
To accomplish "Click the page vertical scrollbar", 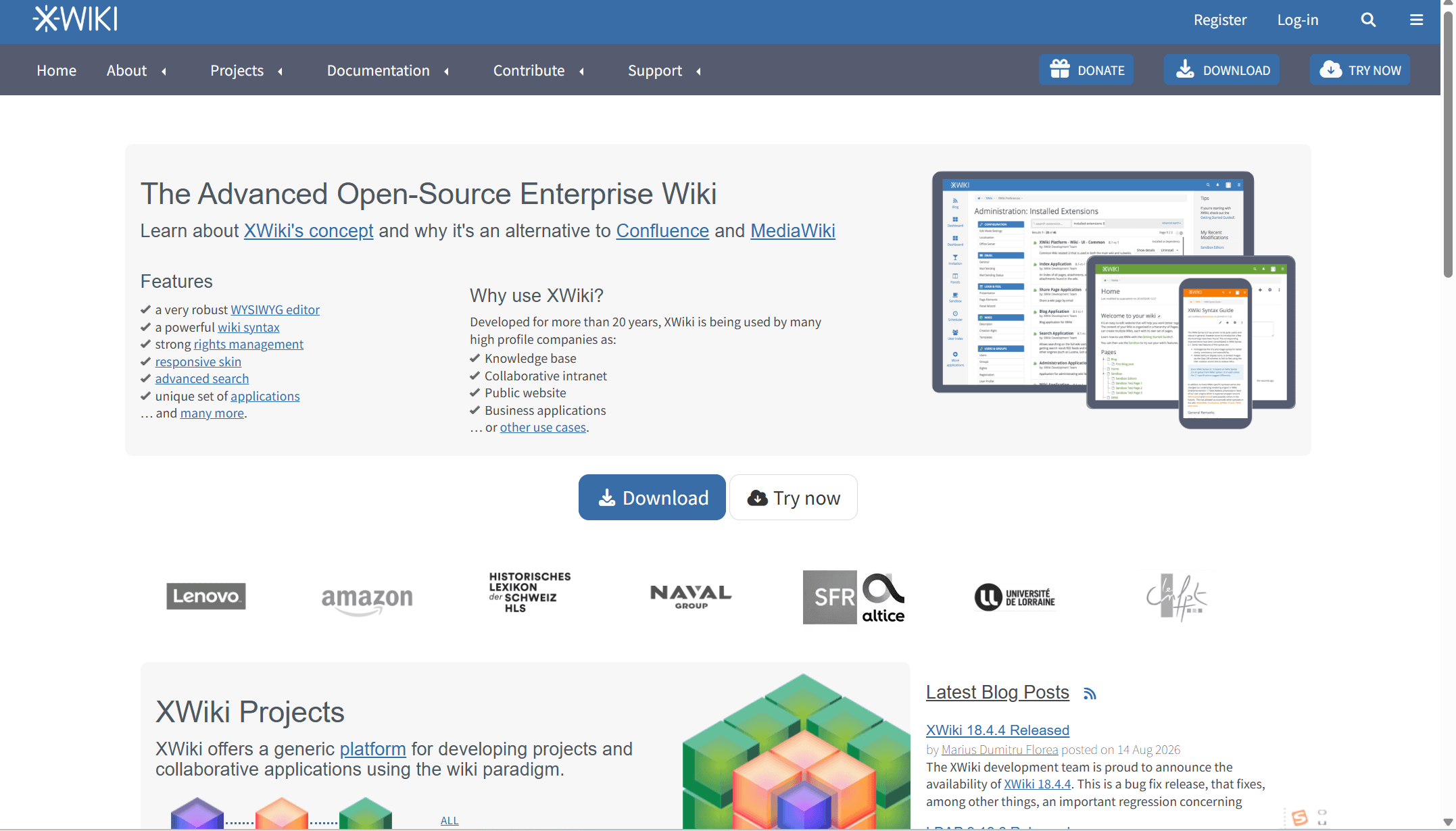I will [1448, 415].
